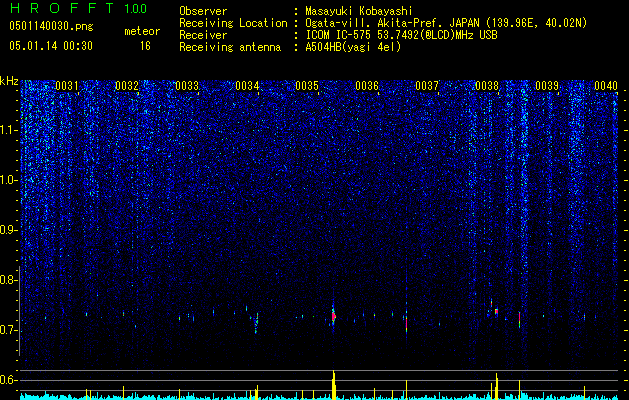
Task: Click the Receiving Location label
Action: click(x=233, y=23)
